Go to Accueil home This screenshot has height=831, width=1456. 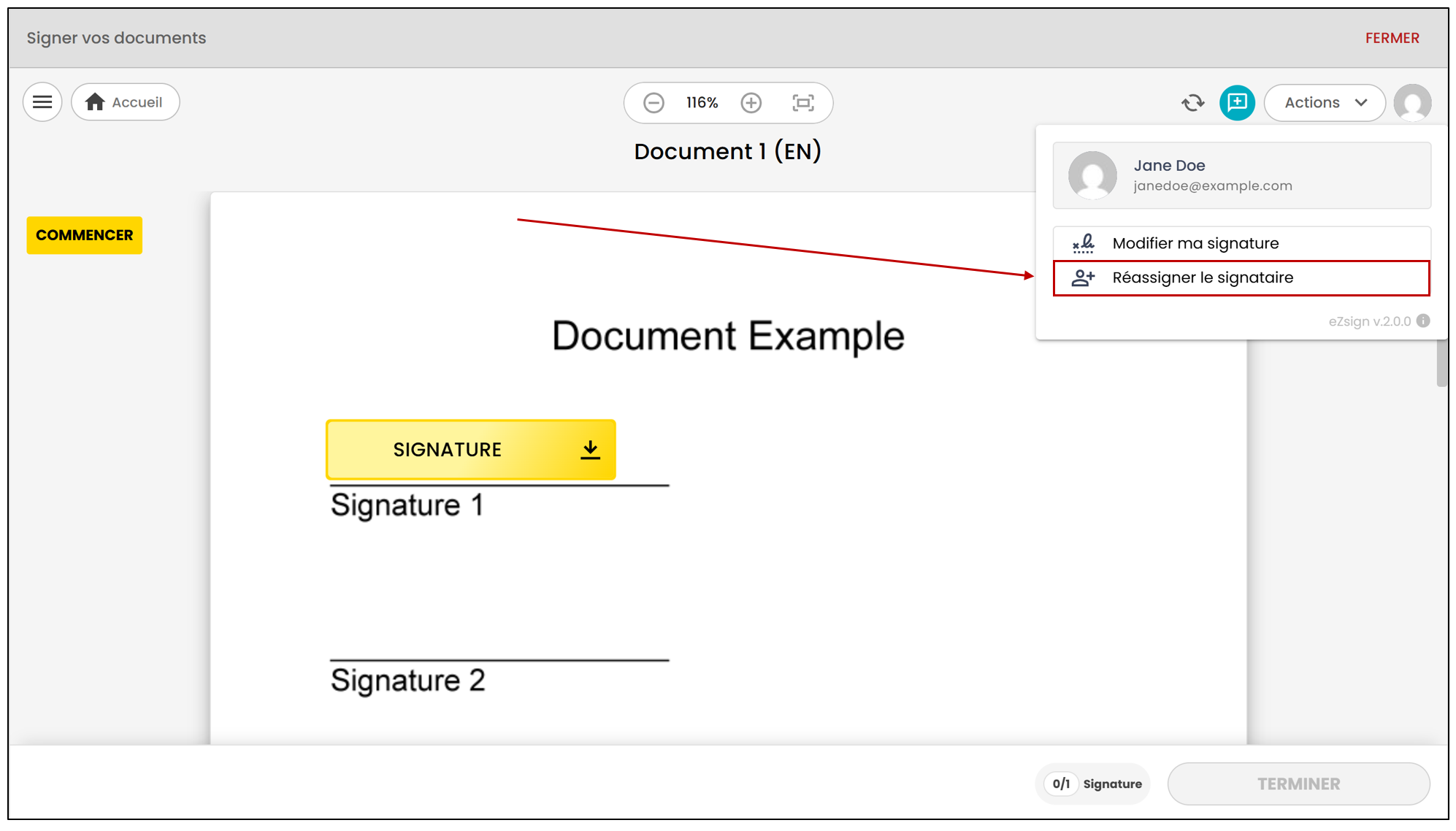click(126, 102)
